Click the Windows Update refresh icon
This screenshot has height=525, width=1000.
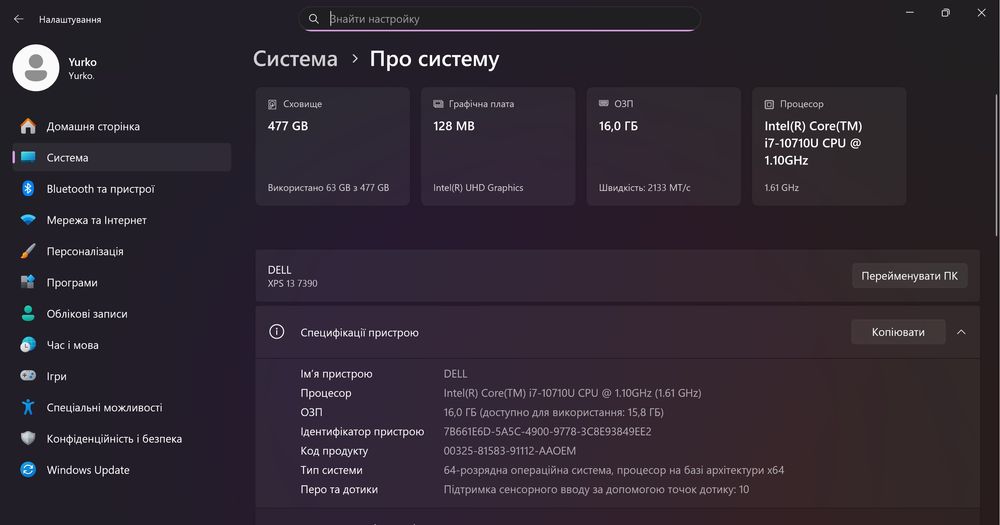(28, 470)
